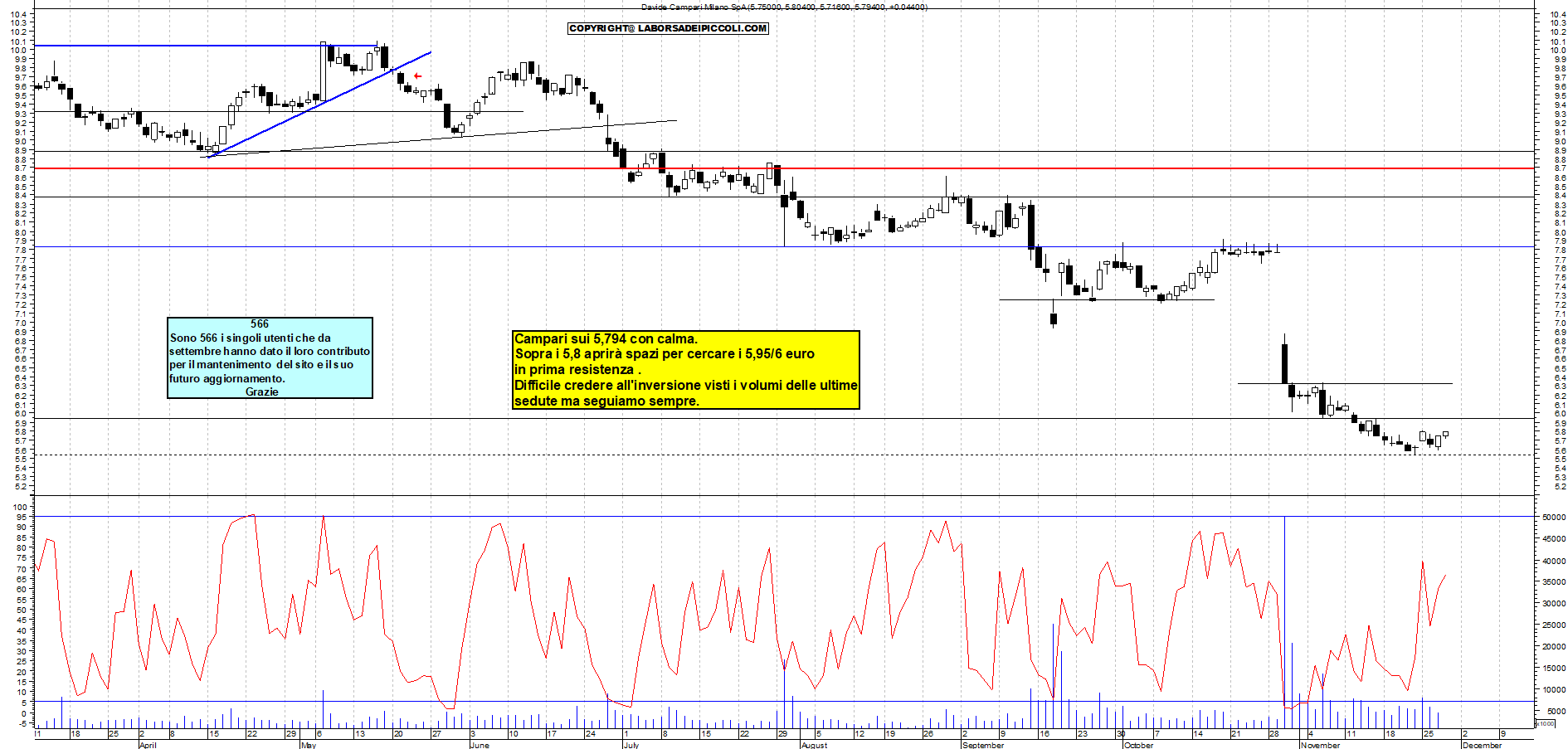The height and width of the screenshot is (749, 1568).
Task: Click the December month label
Action: [x=1482, y=745]
